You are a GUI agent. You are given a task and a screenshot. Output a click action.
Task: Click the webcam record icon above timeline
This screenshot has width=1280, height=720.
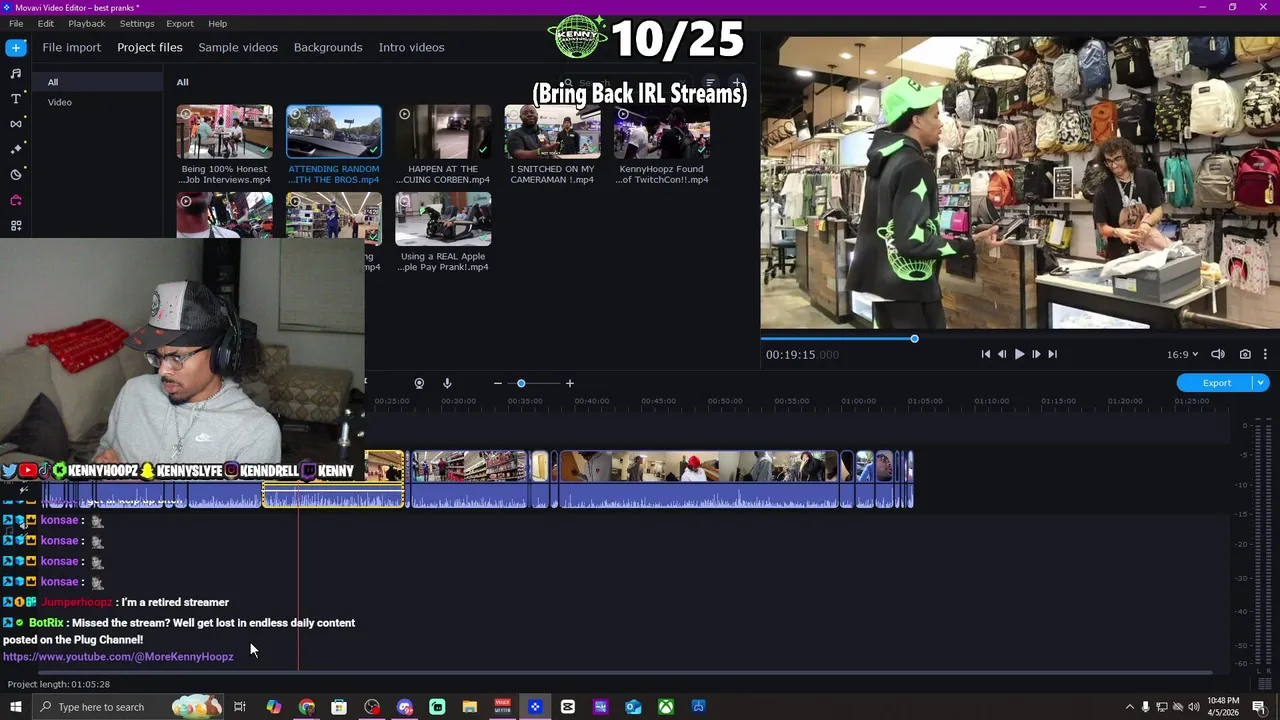coord(419,383)
